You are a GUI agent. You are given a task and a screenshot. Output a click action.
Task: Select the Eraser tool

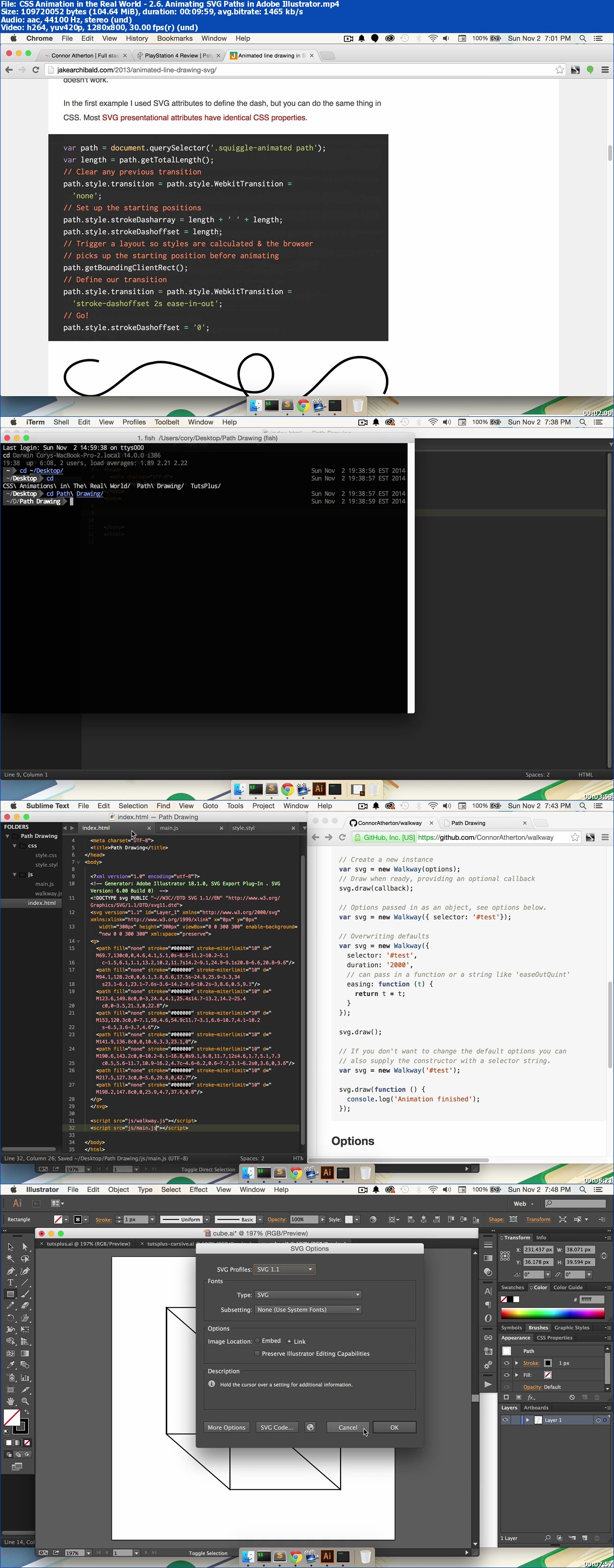click(x=25, y=1305)
